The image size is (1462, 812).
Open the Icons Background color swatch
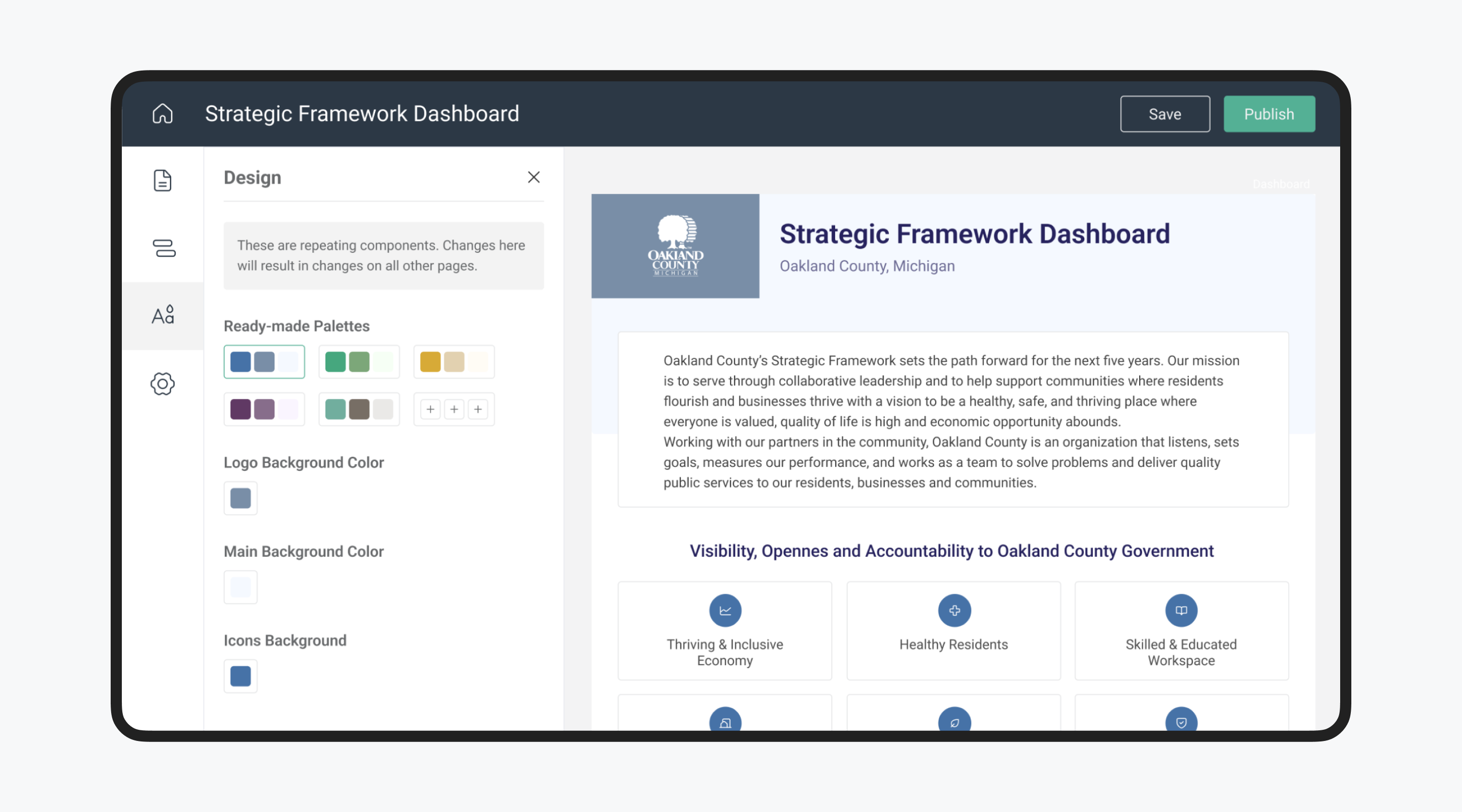coord(240,675)
